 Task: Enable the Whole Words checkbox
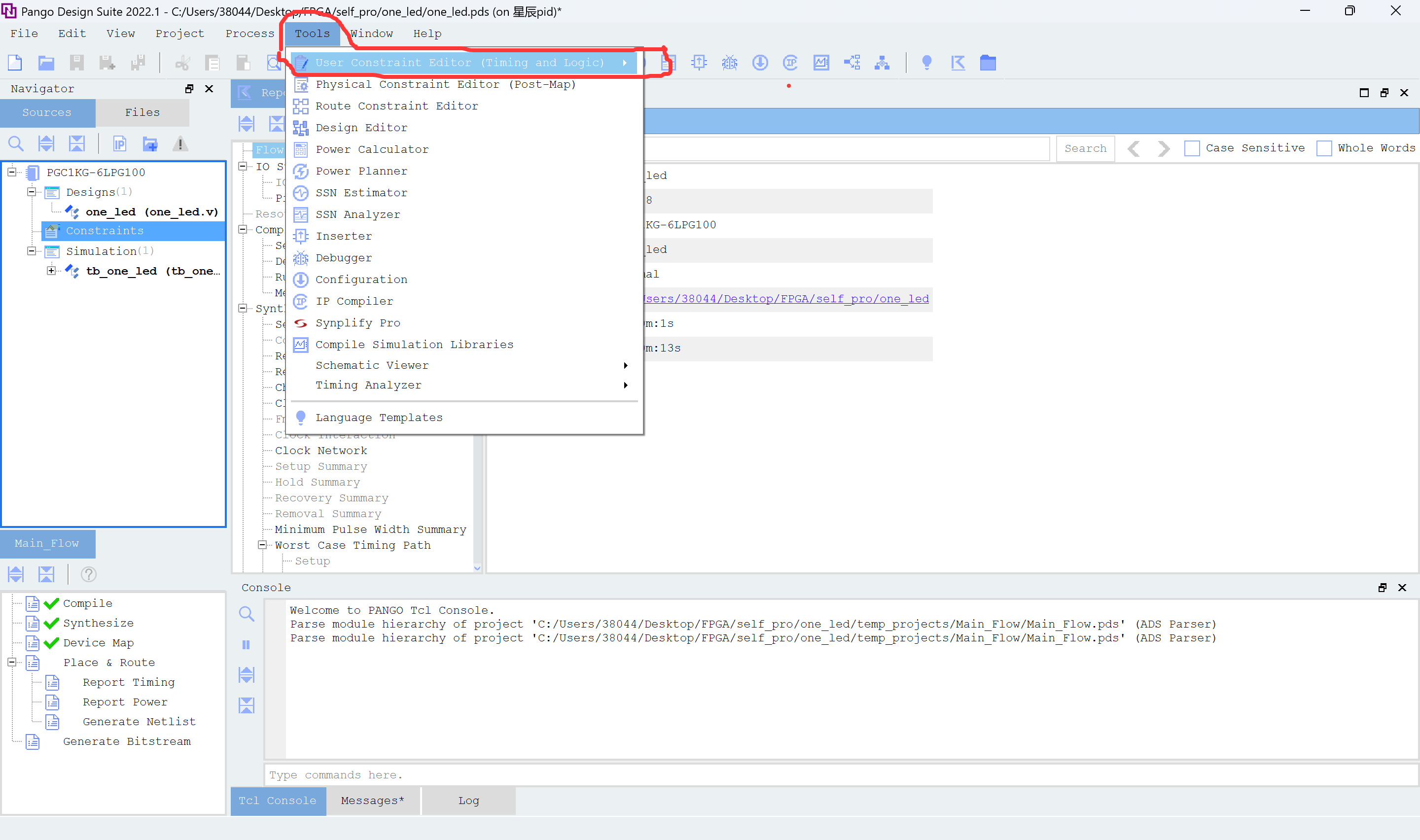coord(1324,148)
